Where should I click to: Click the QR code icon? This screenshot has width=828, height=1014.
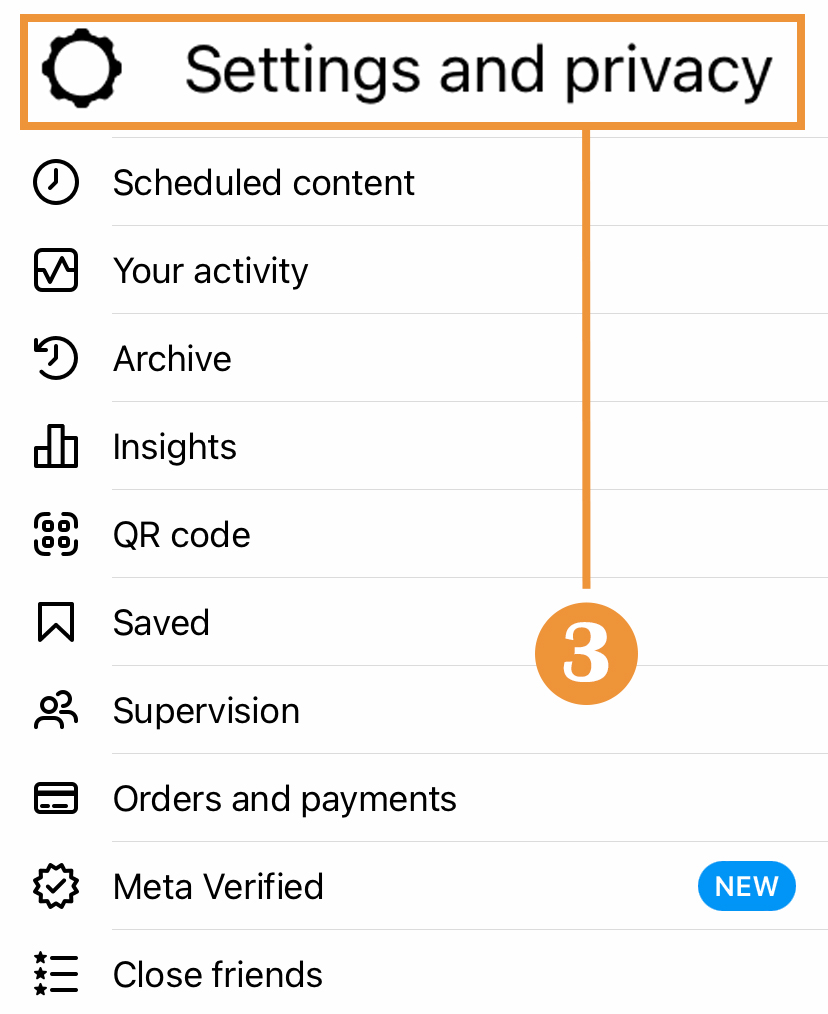tap(56, 534)
